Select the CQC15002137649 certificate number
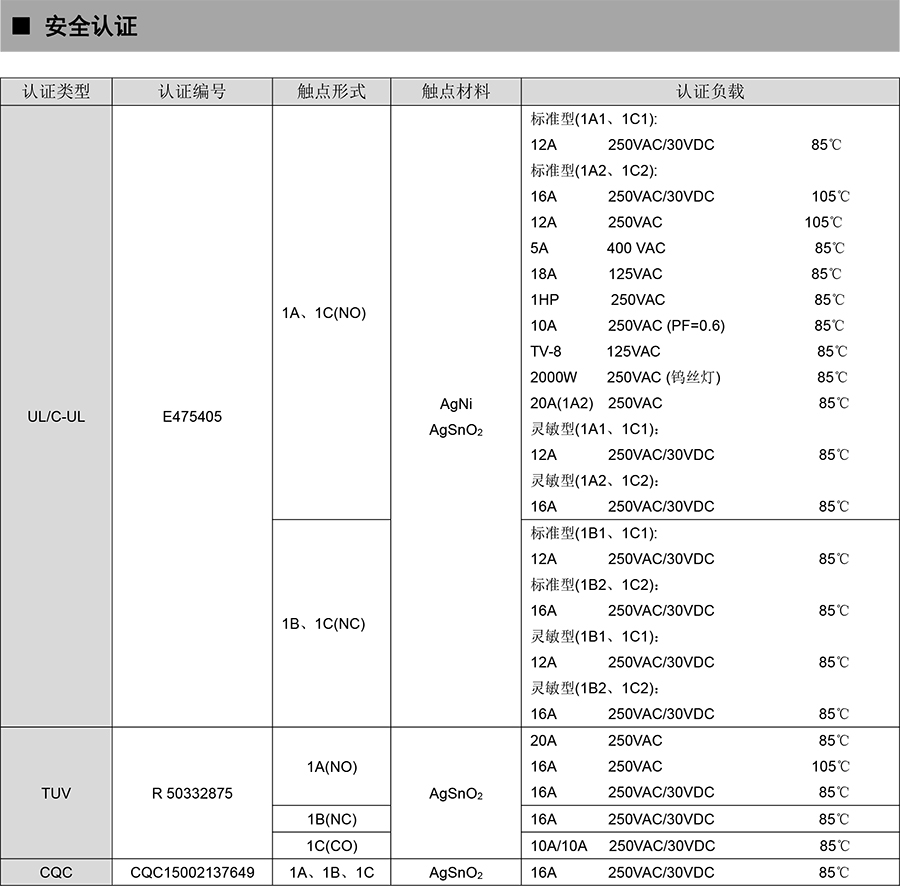The image size is (900, 886). [192, 872]
